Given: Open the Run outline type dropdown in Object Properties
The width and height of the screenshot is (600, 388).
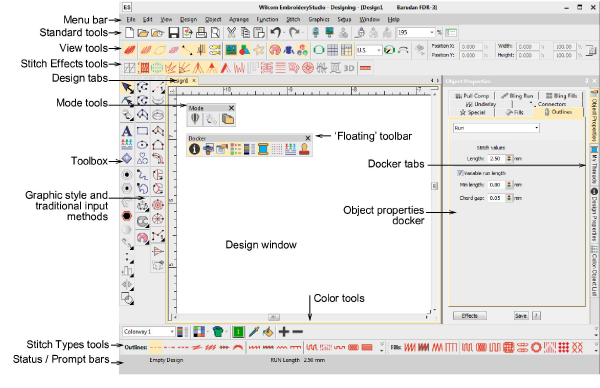Looking at the screenshot, I should coord(536,128).
